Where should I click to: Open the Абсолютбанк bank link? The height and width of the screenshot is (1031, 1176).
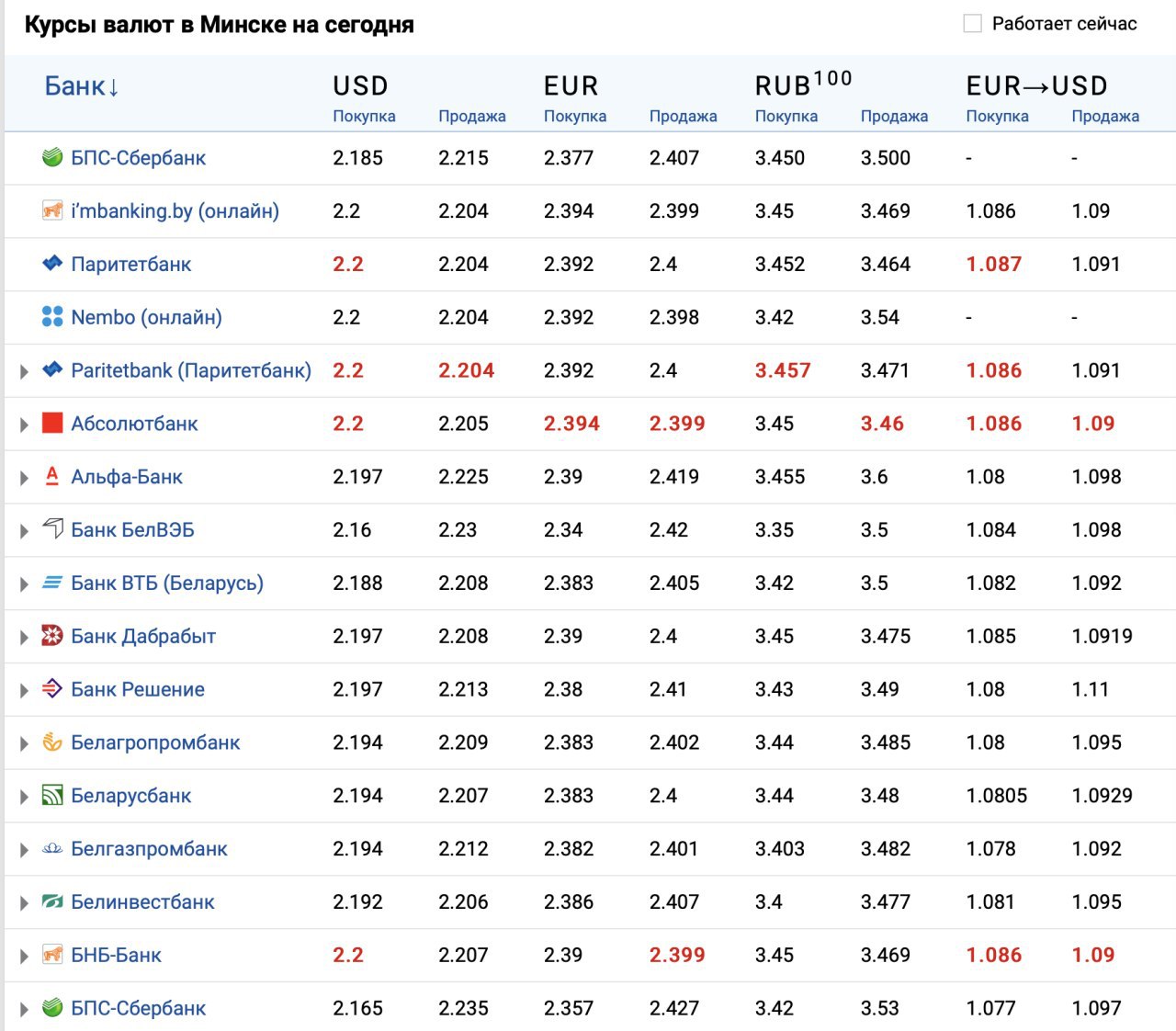(134, 424)
